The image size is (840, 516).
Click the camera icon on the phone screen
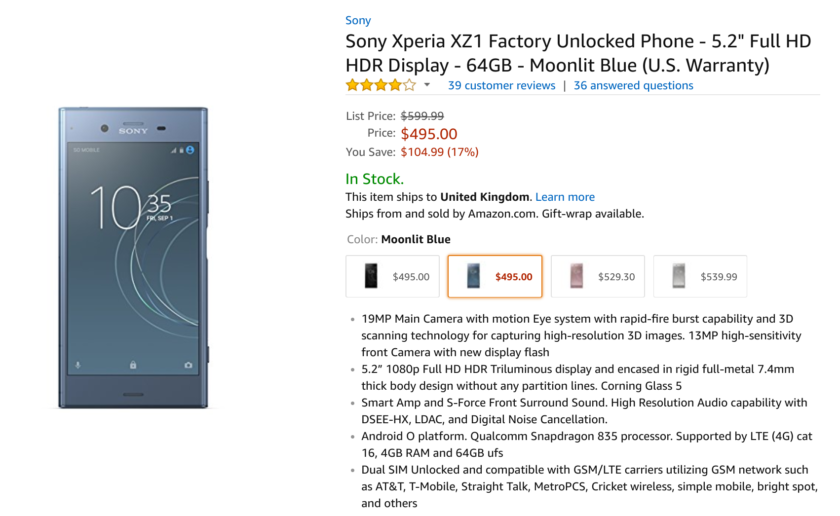point(188,365)
